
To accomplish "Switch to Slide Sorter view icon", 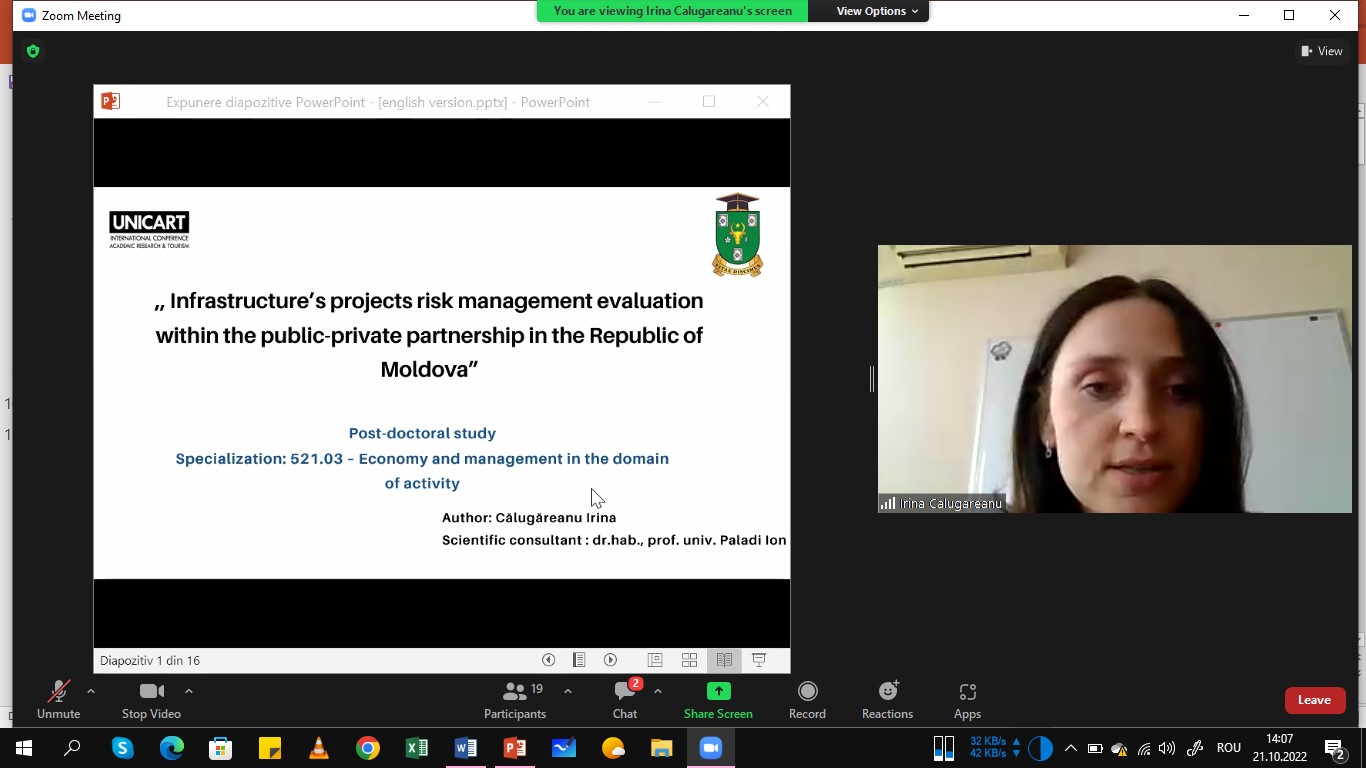I will 689,660.
